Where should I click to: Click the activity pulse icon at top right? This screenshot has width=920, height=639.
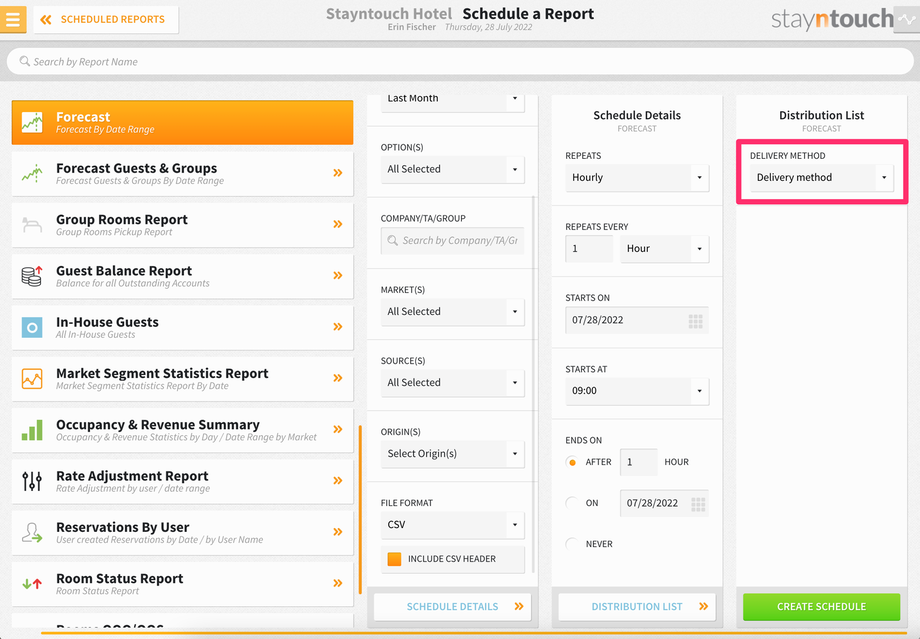[907, 19]
